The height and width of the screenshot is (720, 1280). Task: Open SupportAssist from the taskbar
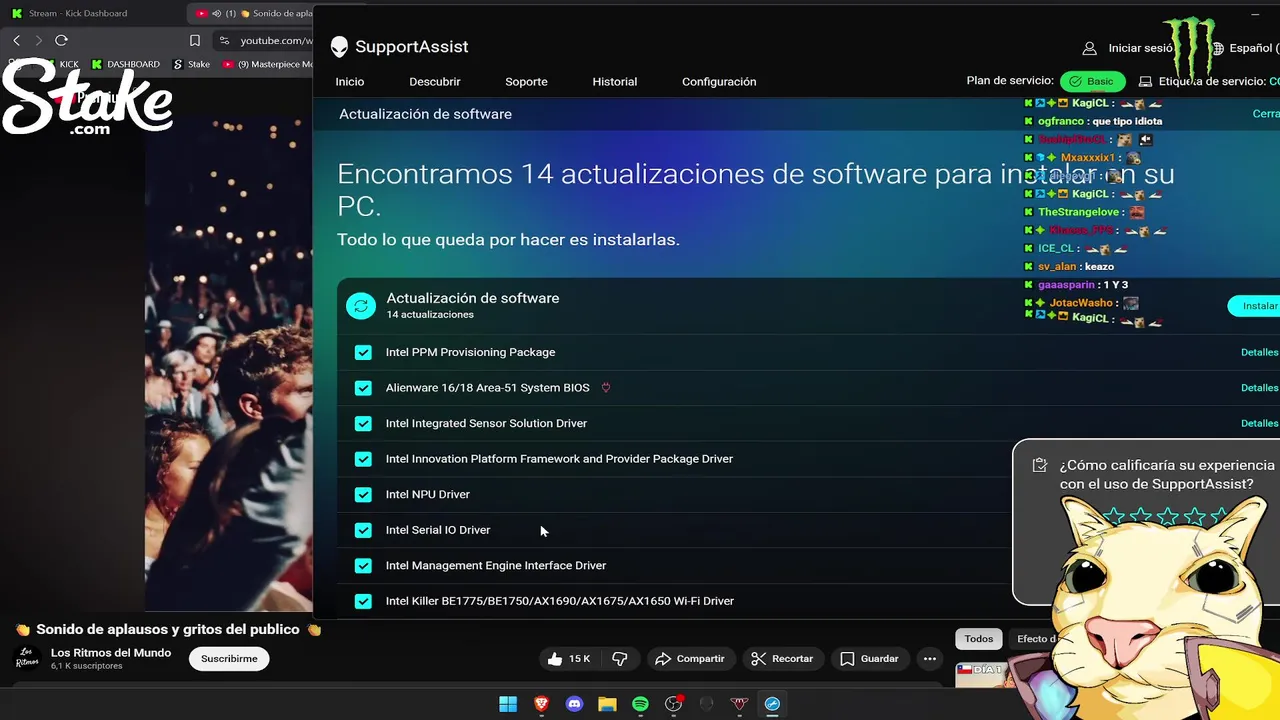click(772, 704)
